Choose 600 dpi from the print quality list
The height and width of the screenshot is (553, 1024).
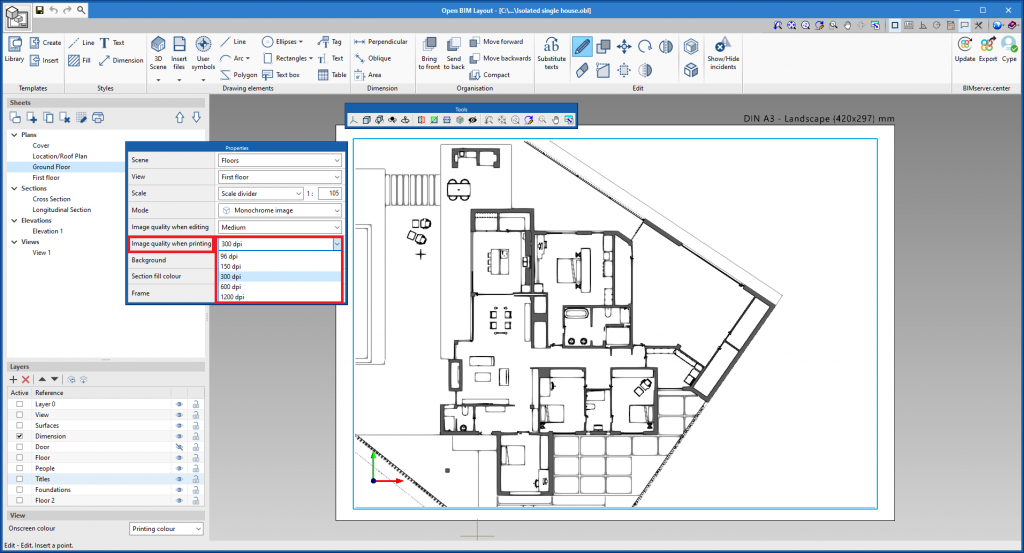pos(232,286)
